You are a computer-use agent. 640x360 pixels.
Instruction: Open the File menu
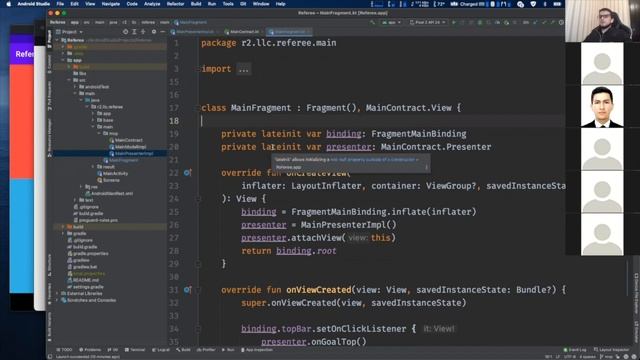(x=60, y=4)
